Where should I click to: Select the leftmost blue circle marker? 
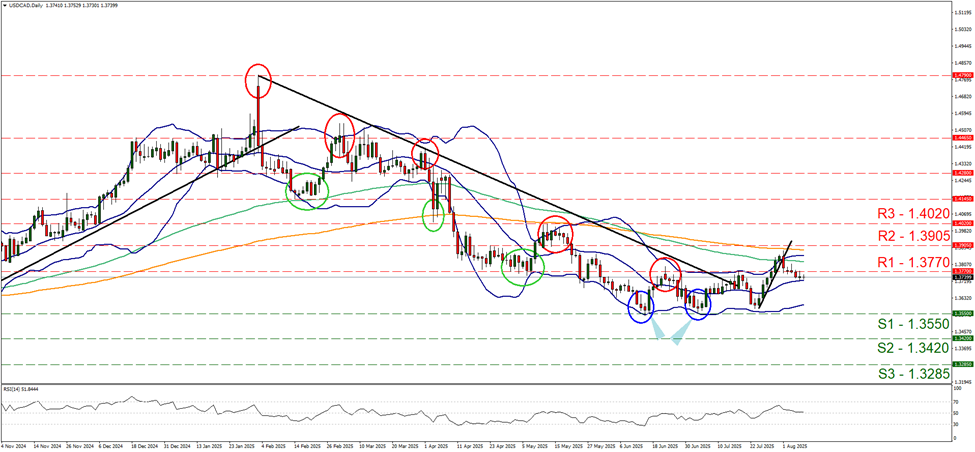pyautogui.click(x=641, y=306)
